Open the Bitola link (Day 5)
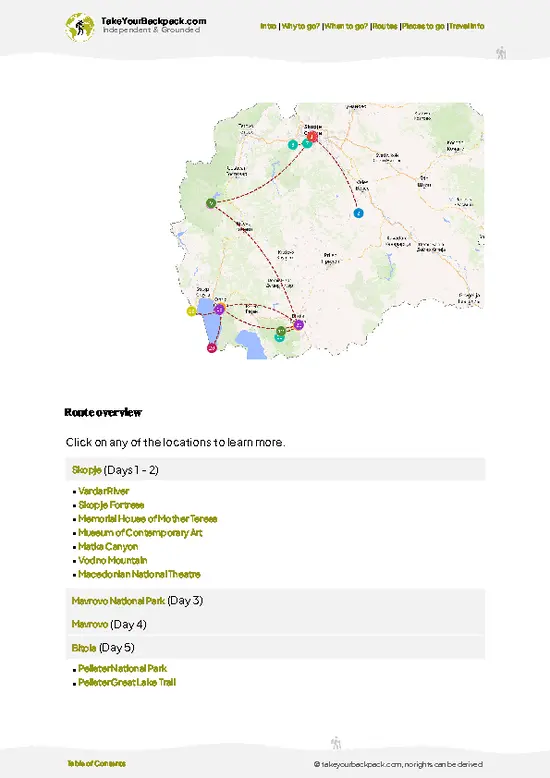This screenshot has width=550, height=778. pos(84,648)
